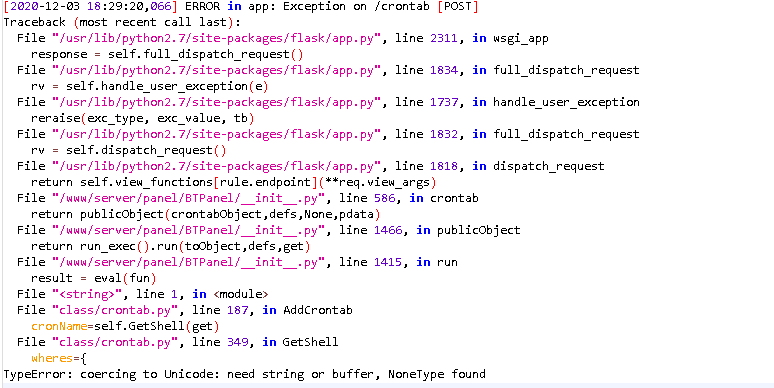Click 'publicObject' after line 1466
The width and height of the screenshot is (774, 388).
tap(479, 230)
